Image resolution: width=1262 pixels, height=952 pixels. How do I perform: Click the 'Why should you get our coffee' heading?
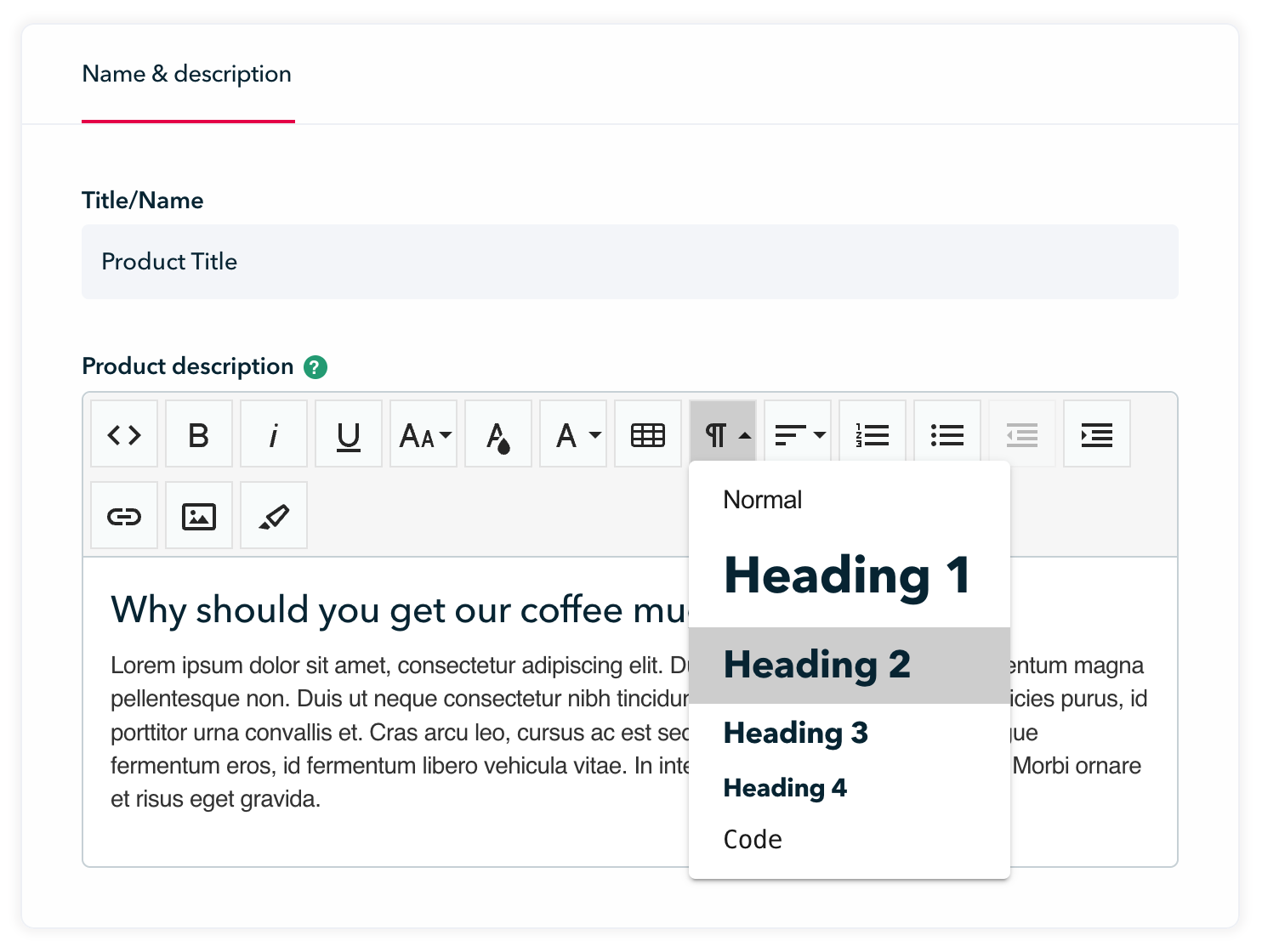coord(400,610)
